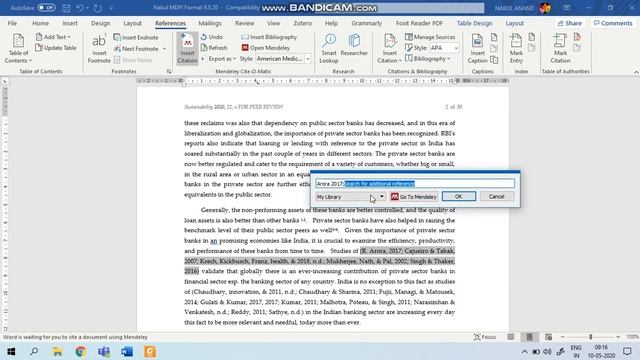Expand Export as dropdown
Screen dimensions: 640x360
[x=219, y=59]
